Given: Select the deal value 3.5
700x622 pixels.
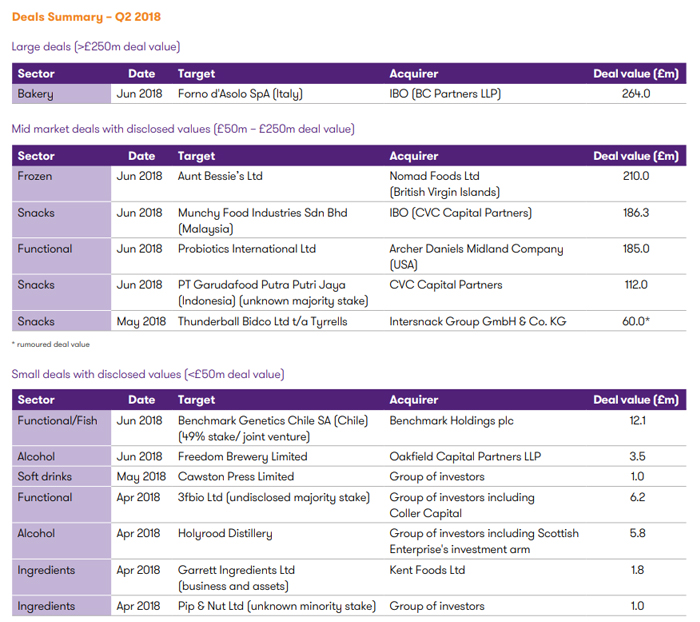Looking at the screenshot, I should 638,456.
